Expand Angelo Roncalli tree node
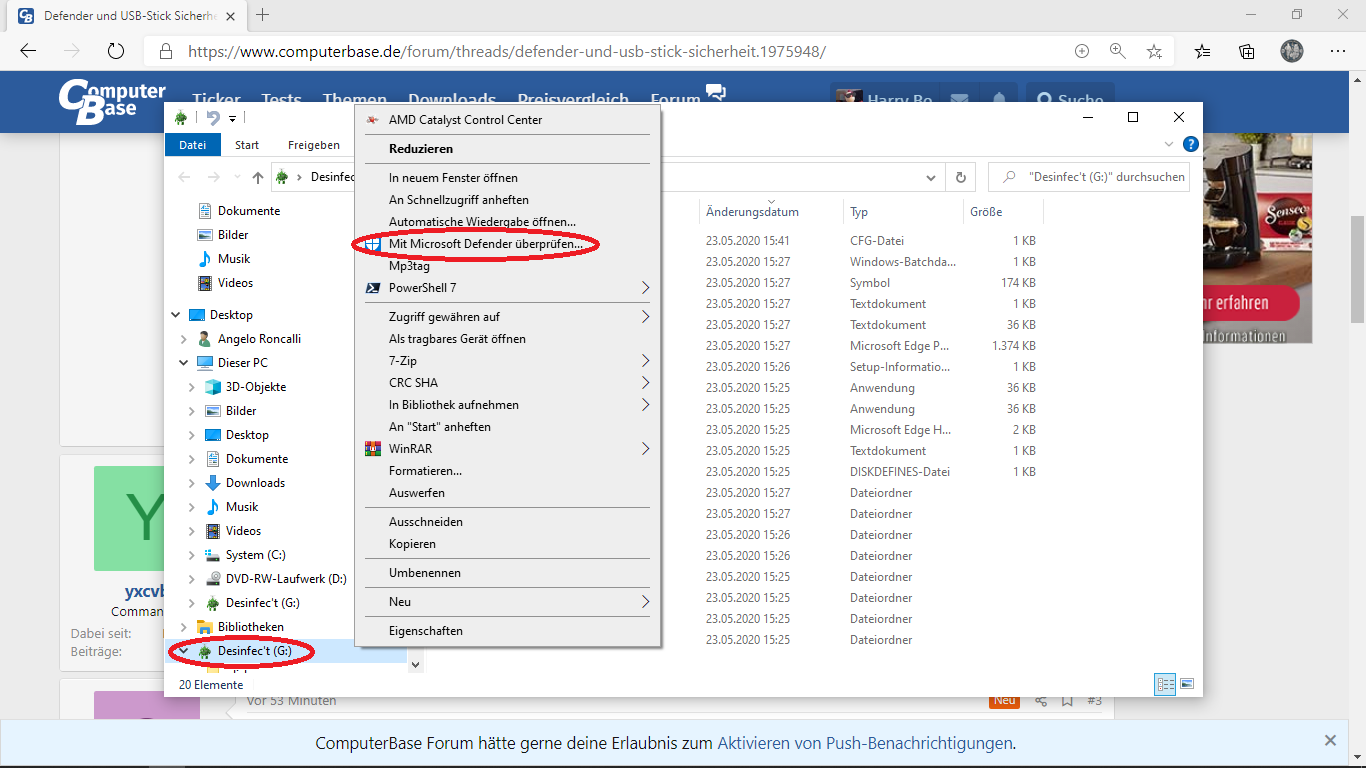1366x768 pixels. (184, 339)
